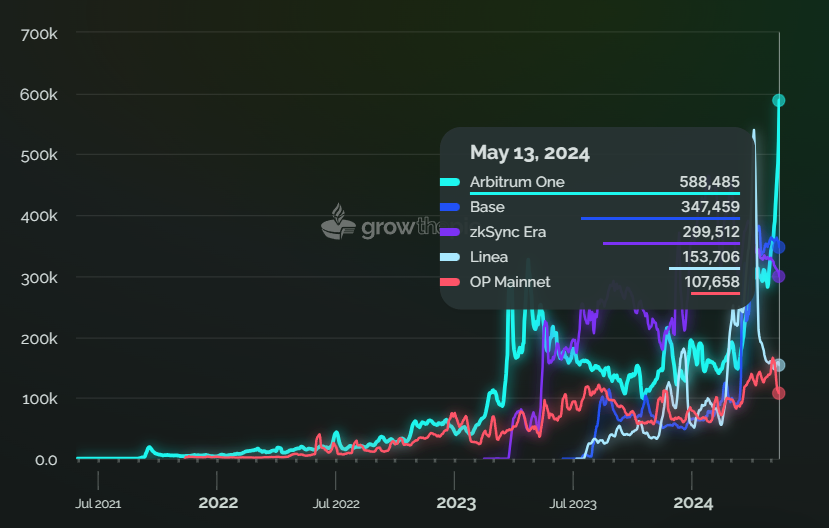Click the OP Mainnet red endpoint dot
Screen dimensions: 829x528
[778, 393]
